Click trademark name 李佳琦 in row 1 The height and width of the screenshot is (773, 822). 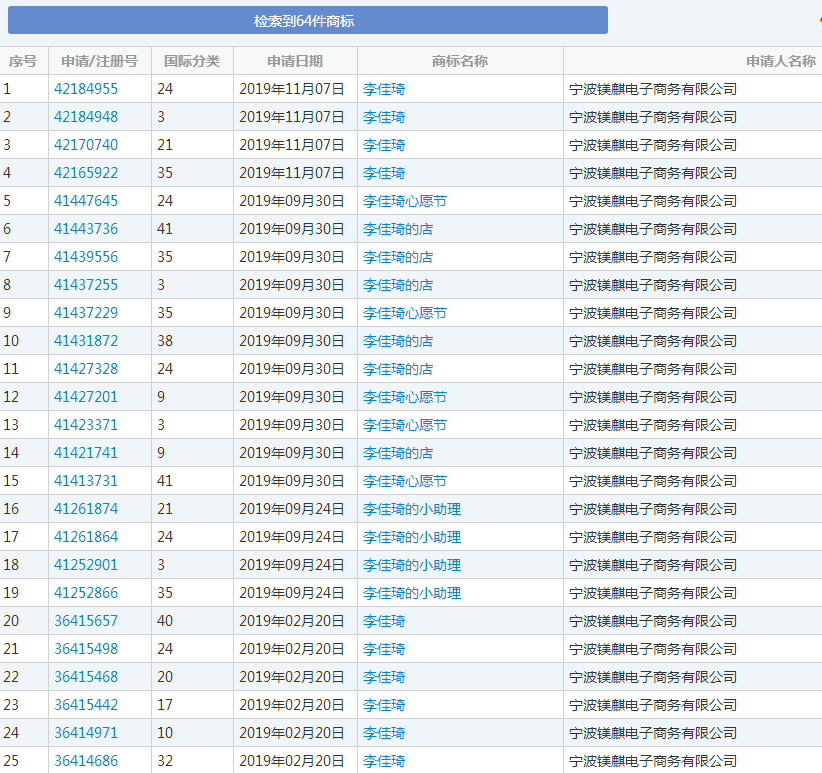tap(384, 88)
